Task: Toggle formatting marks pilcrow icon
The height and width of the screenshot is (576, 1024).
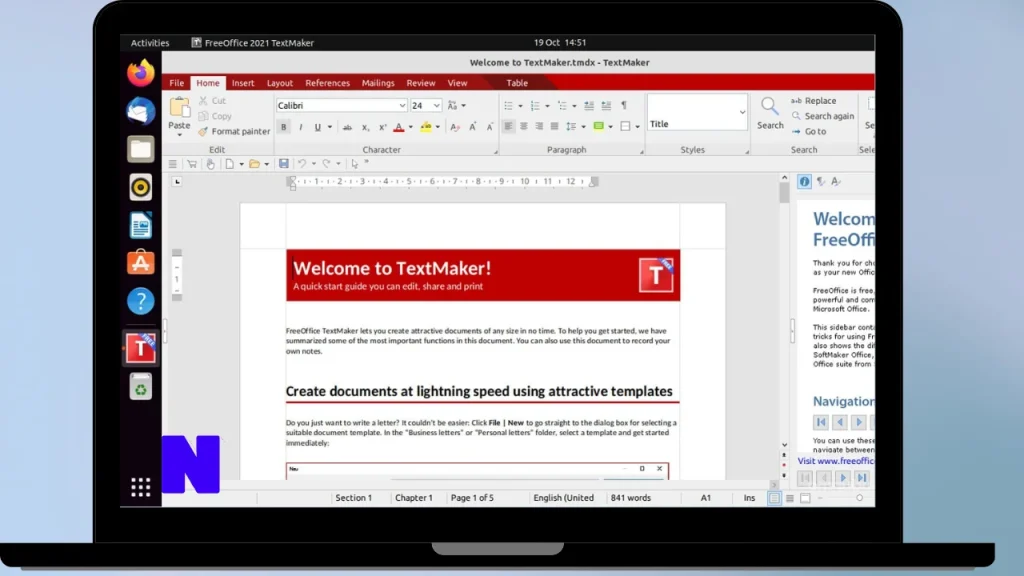Action: click(624, 105)
